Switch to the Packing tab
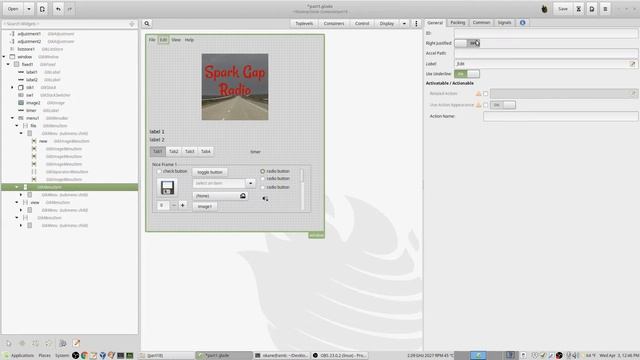The height and width of the screenshot is (360, 640). tap(458, 23)
